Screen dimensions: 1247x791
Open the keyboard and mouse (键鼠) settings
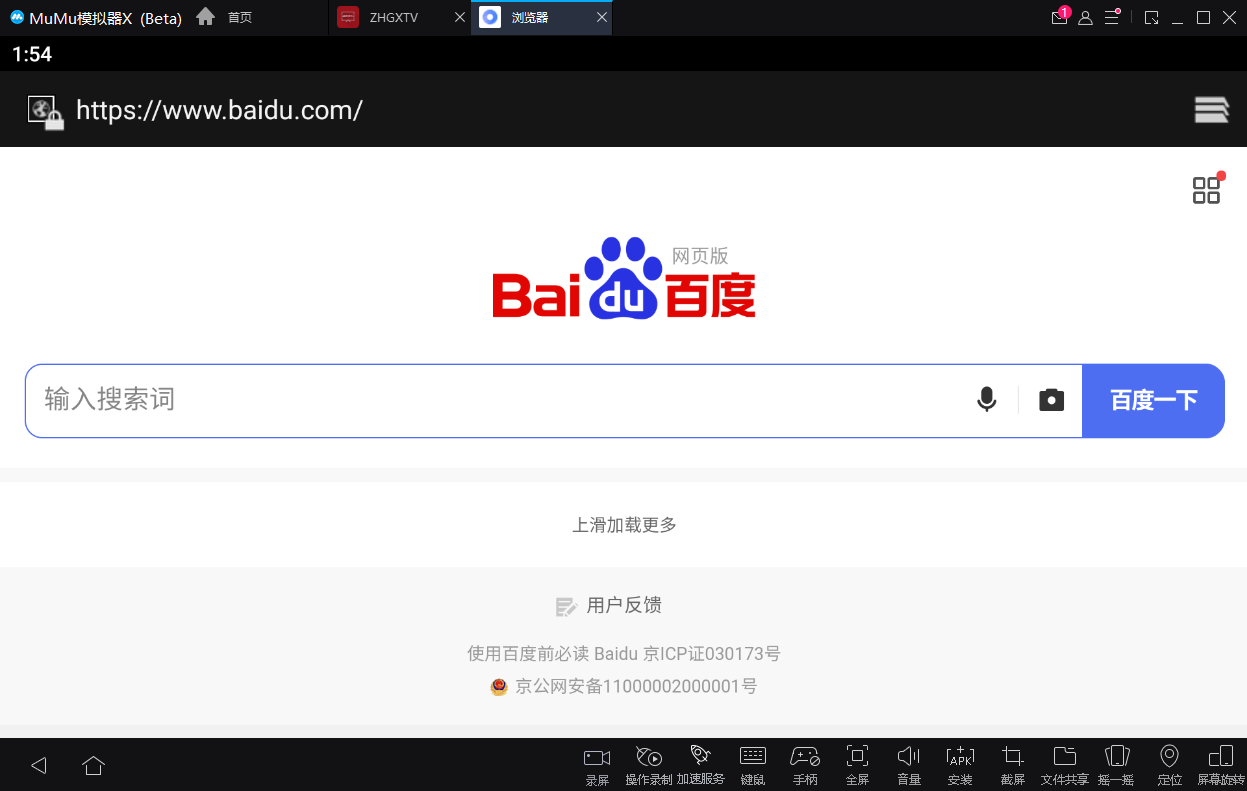(x=752, y=765)
